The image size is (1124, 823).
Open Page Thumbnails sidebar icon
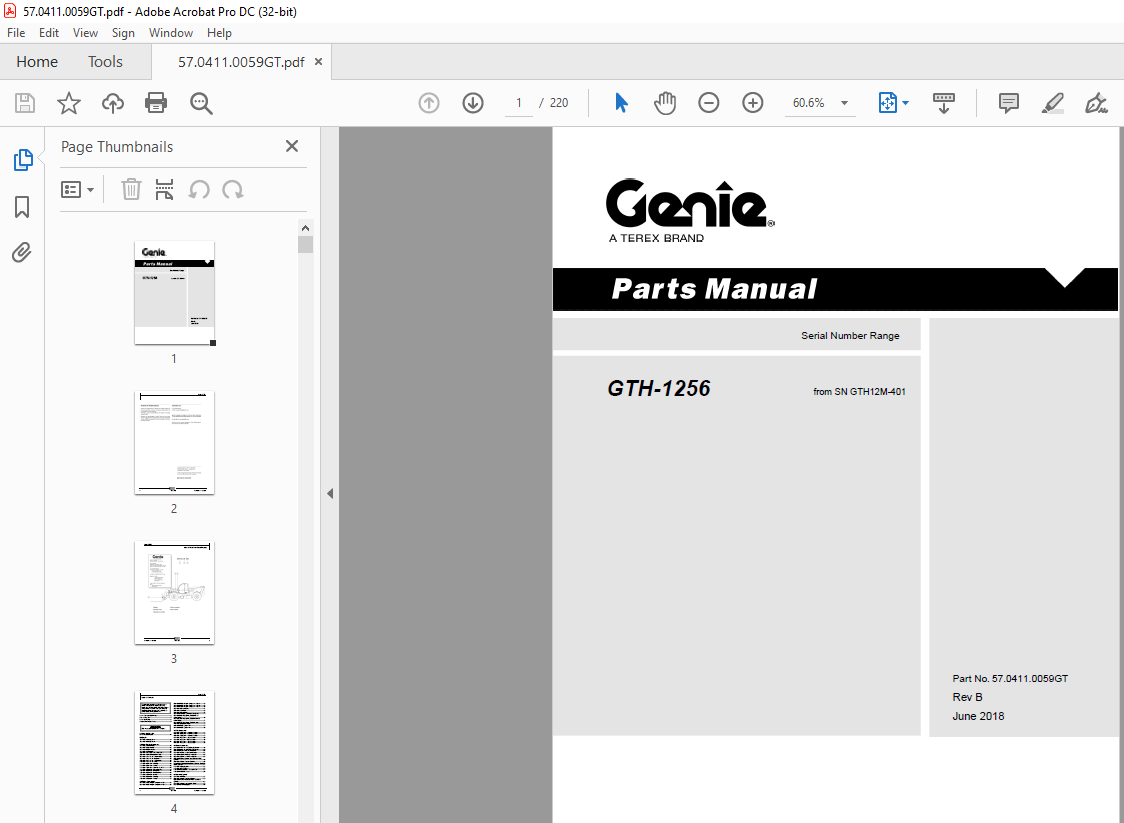pos(23,160)
